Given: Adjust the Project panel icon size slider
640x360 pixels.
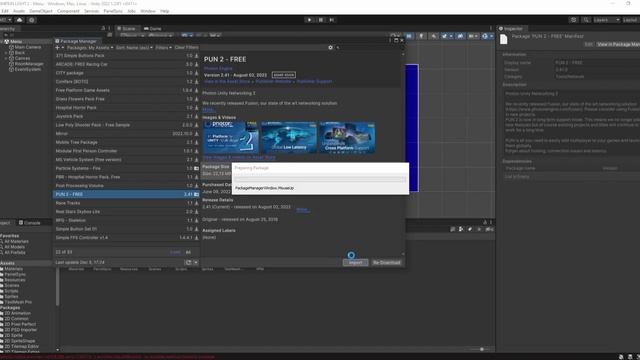Looking at the screenshot, I should coord(482,349).
